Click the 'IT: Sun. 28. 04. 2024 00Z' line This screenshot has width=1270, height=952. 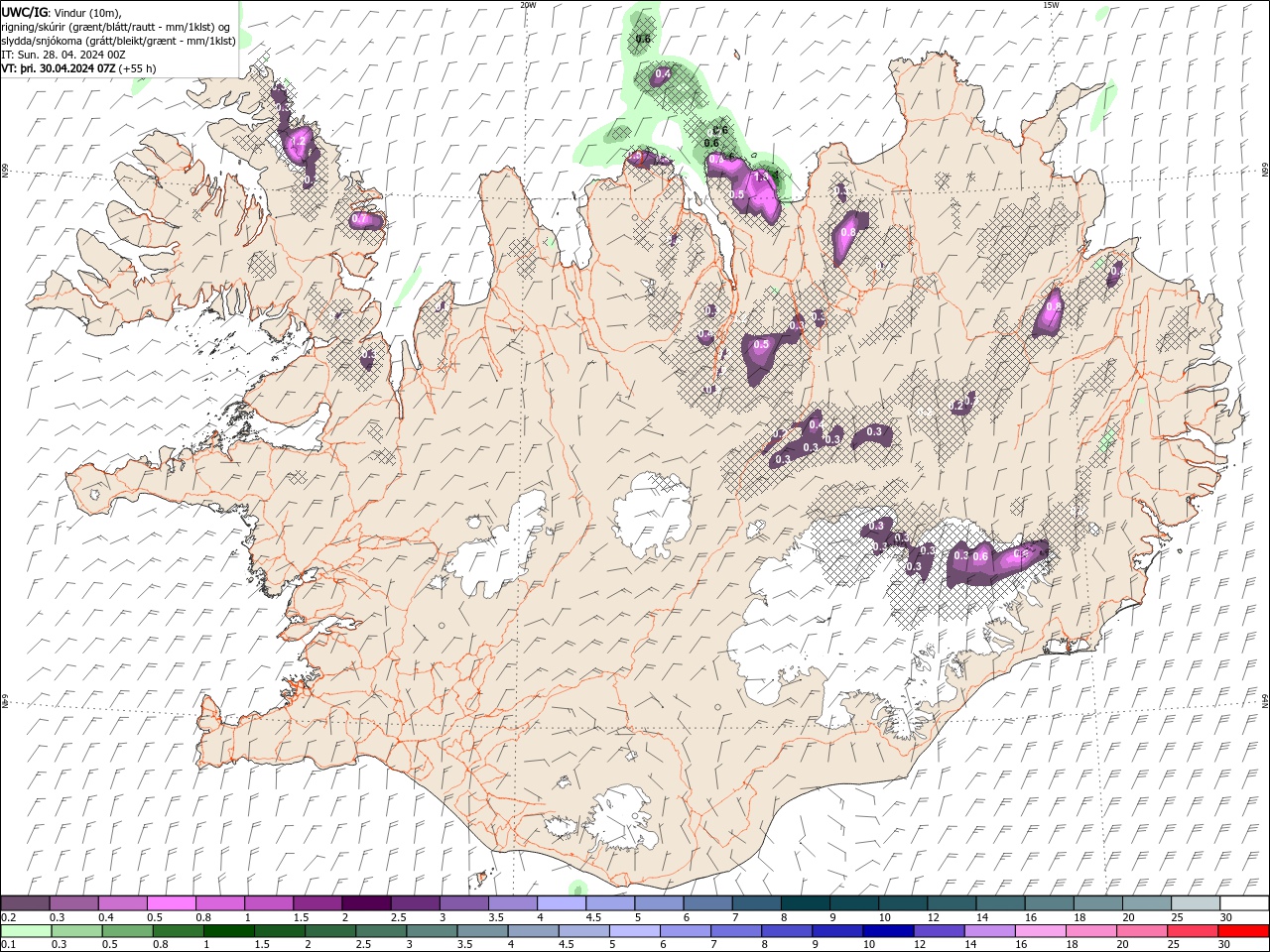63,55
